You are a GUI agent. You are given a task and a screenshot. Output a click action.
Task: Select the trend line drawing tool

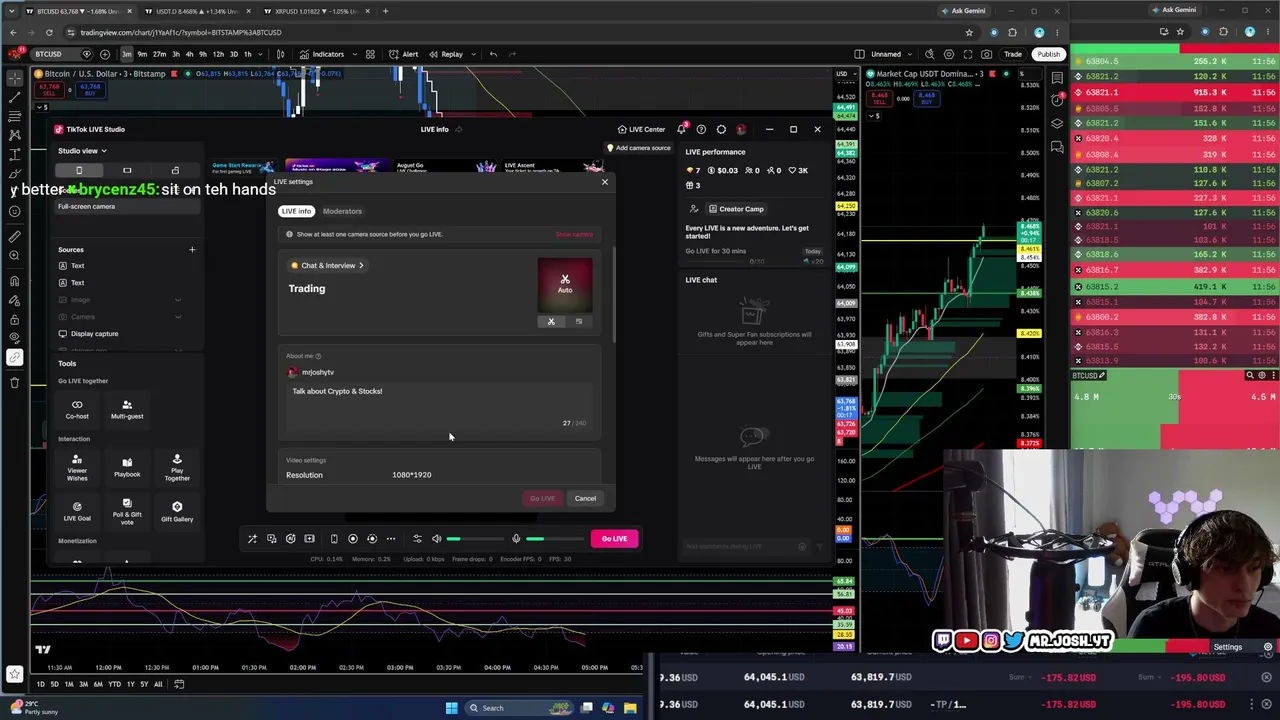[x=14, y=98]
